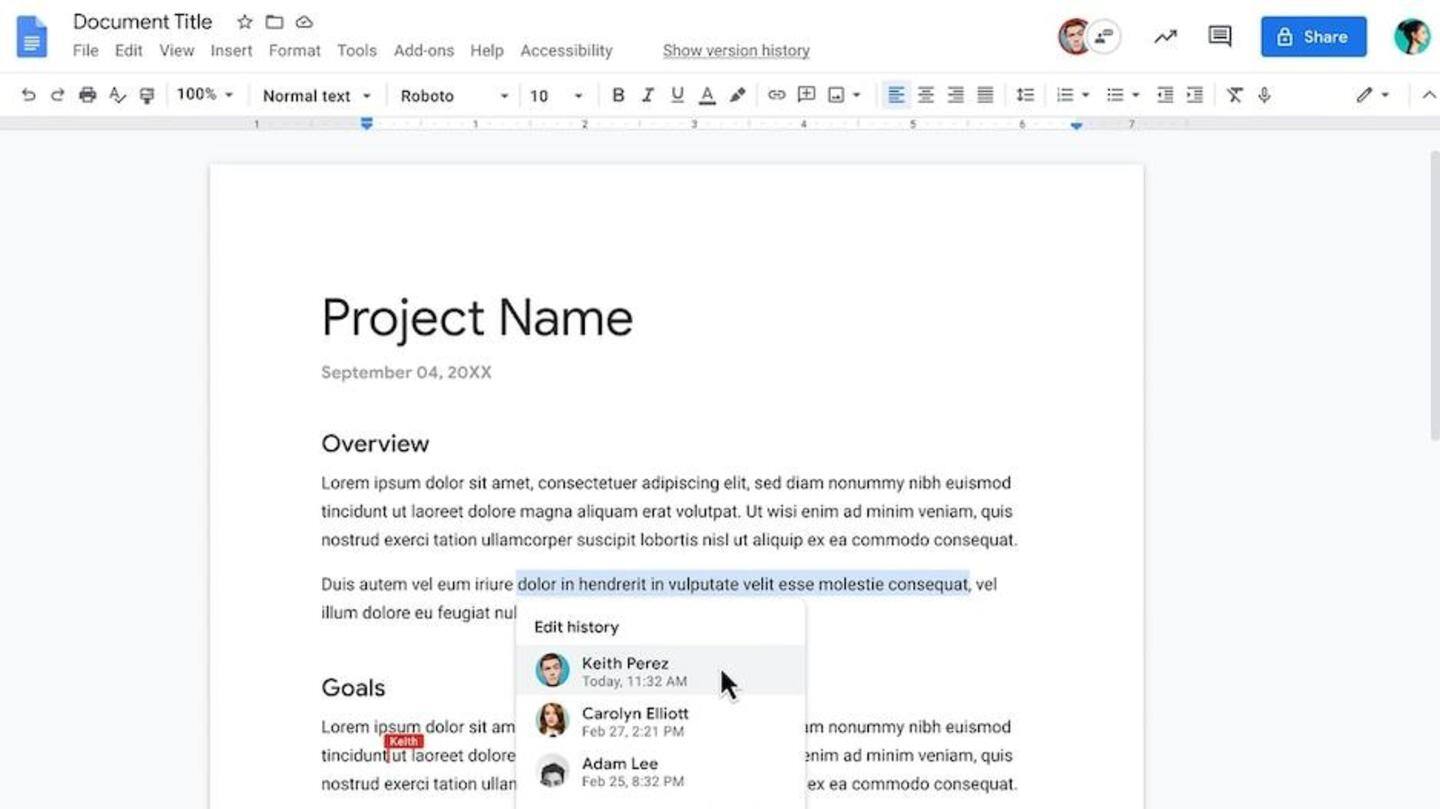Open the Add-ons menu

424,50
